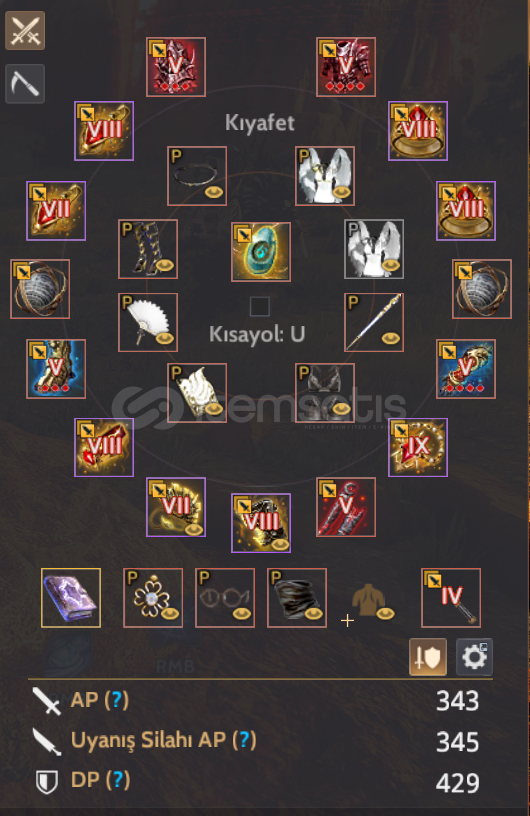Screen dimensions: 530x816
Task: Select the white-winged outfit armor slot
Action: click(x=325, y=176)
